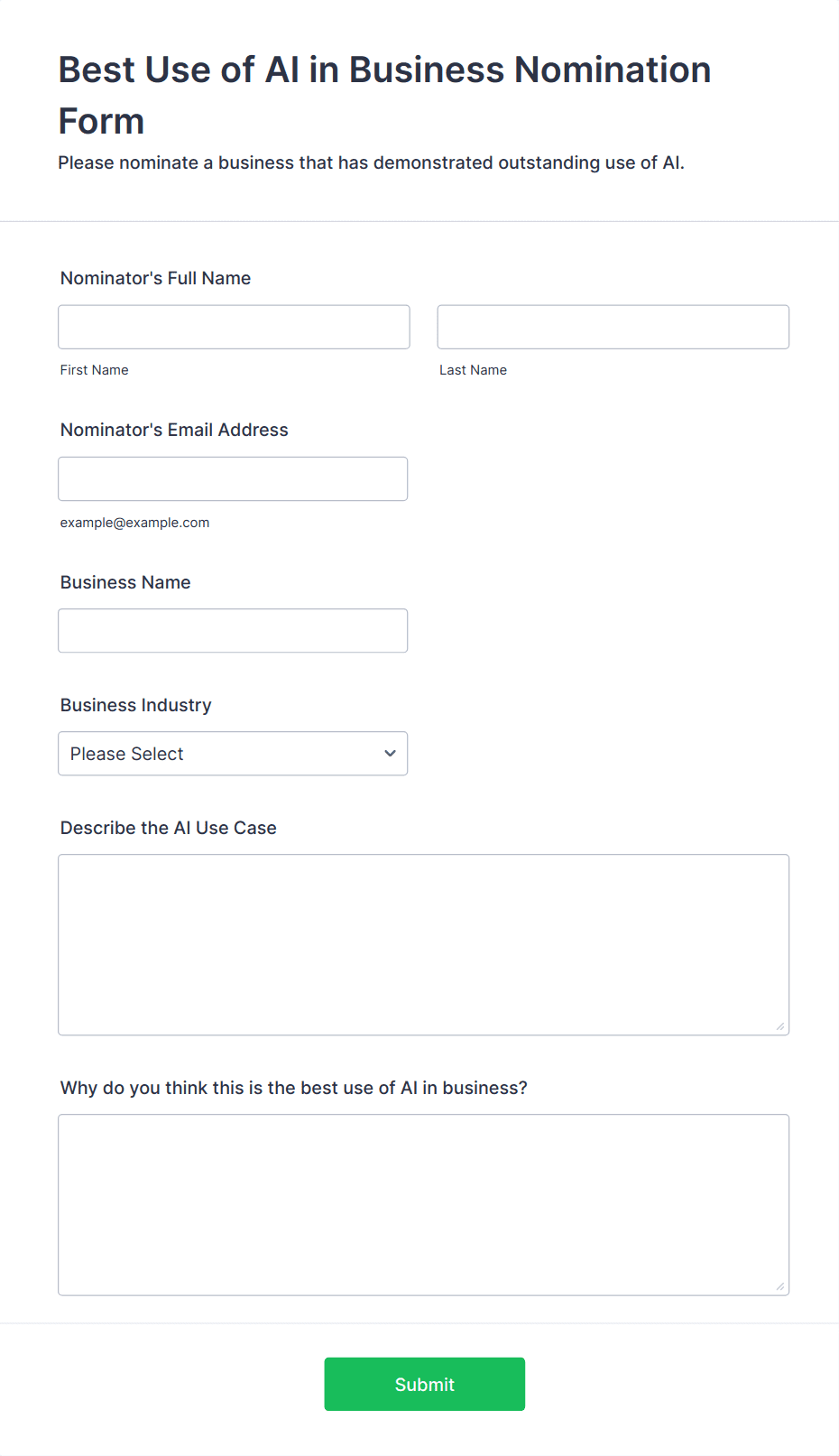Click resize handle of the last textarea
The height and width of the screenshot is (1456, 839).
(780, 1286)
